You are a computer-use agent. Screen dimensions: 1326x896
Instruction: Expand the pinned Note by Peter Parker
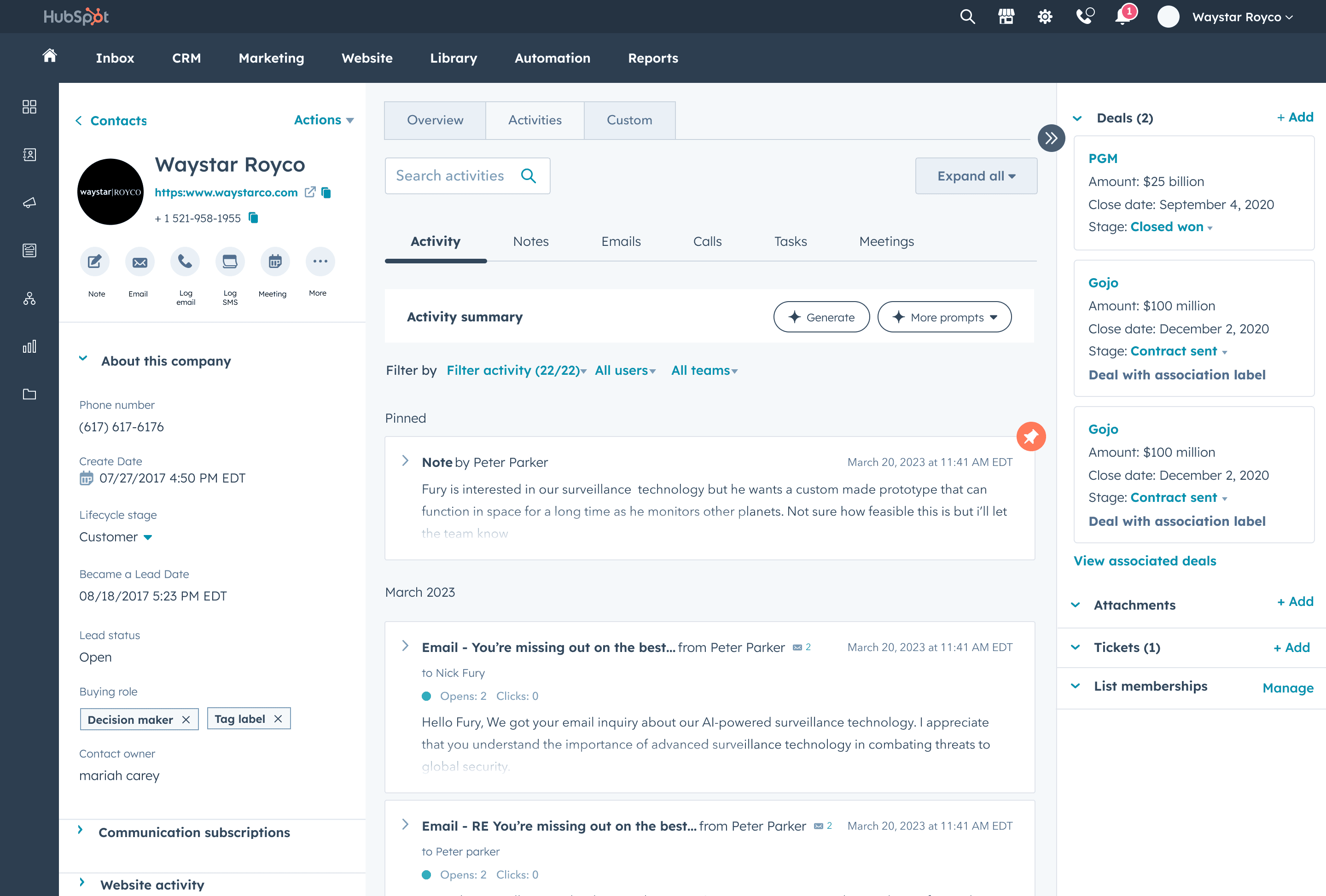pyautogui.click(x=405, y=461)
